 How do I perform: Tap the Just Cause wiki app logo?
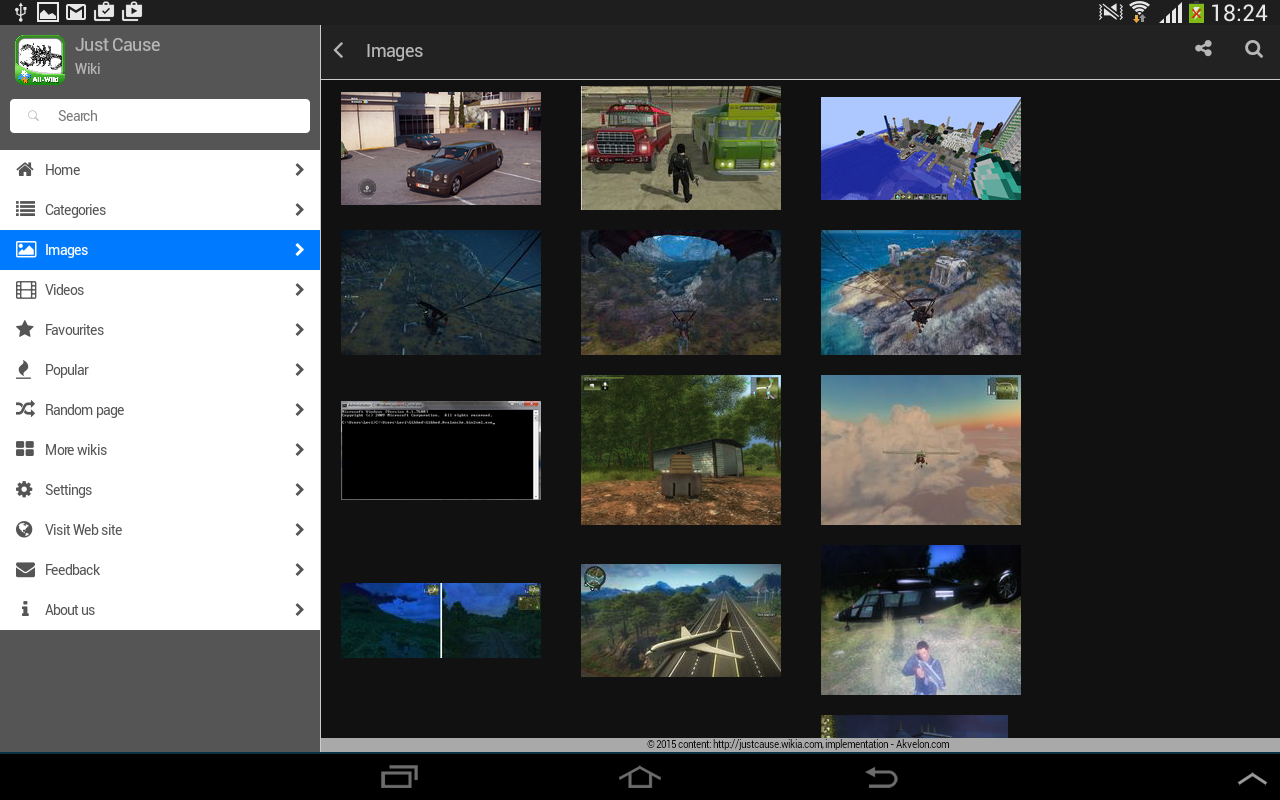point(40,60)
